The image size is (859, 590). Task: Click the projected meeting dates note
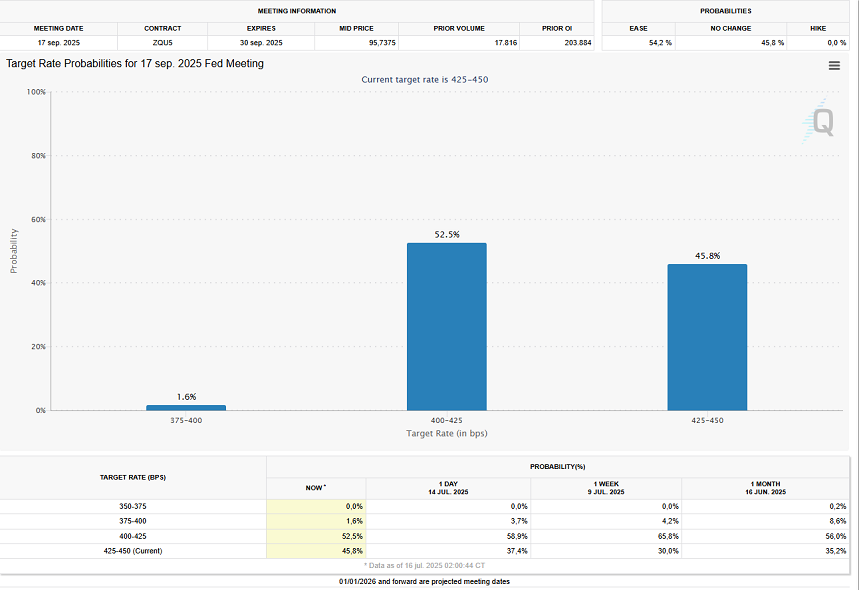pos(425,582)
